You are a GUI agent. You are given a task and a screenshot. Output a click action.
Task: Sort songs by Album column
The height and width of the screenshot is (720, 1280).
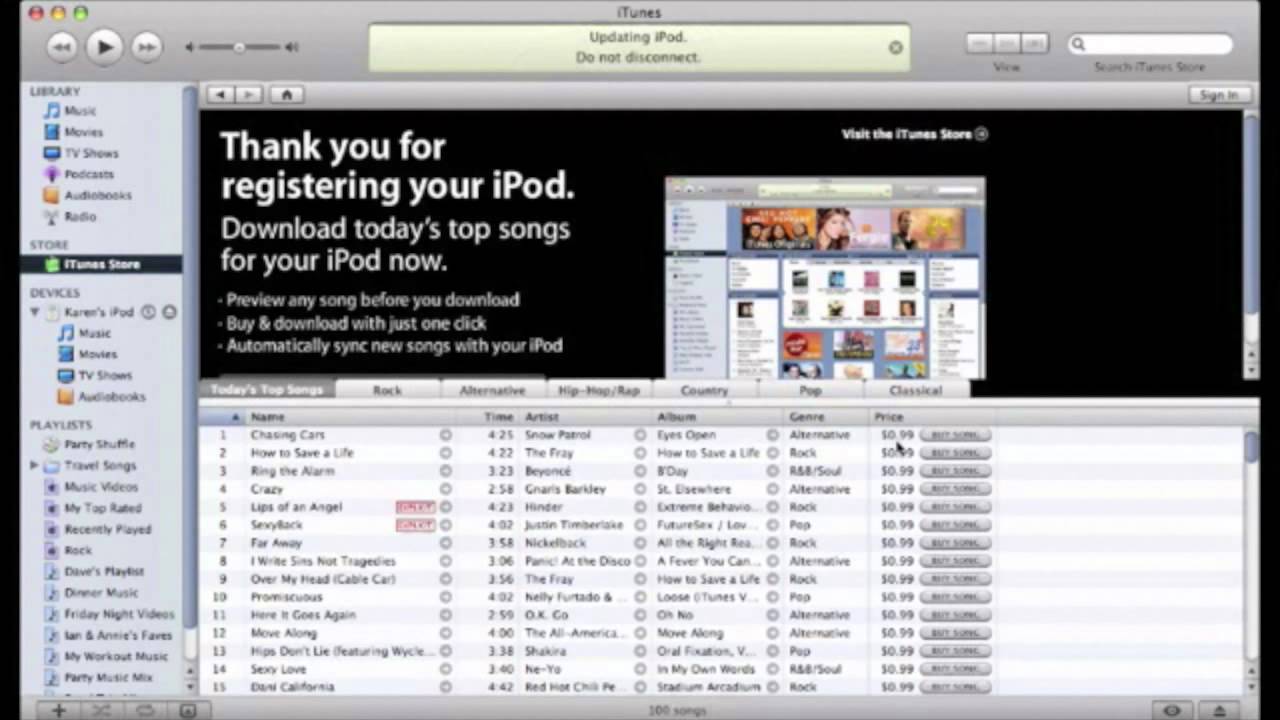click(x=718, y=417)
